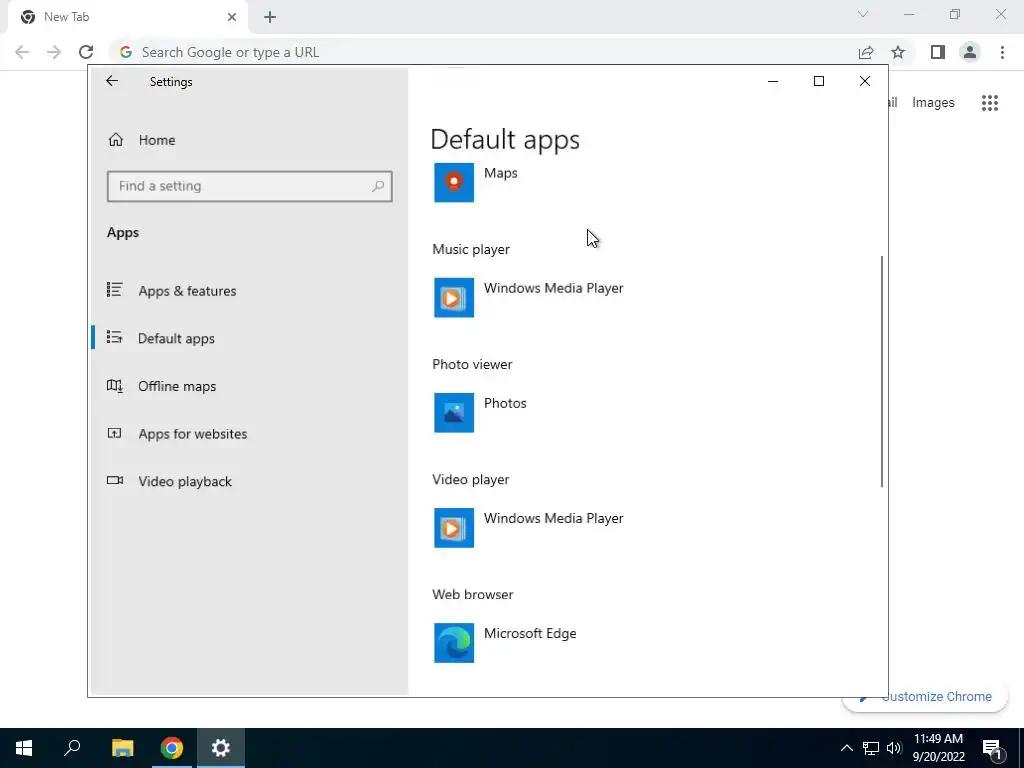
Task: Open the Windows Start menu
Action: point(24,748)
